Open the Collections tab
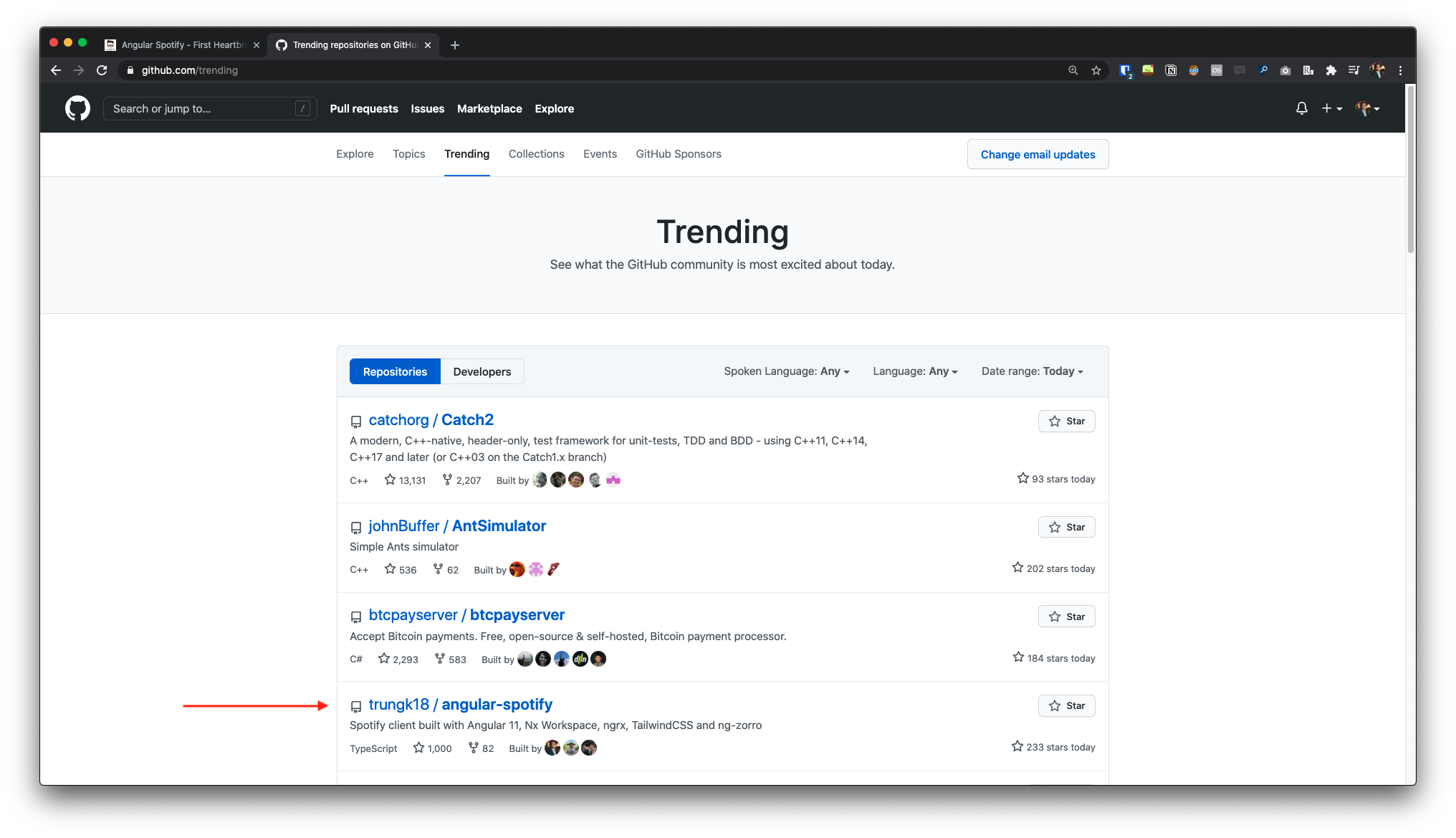1456x838 pixels. click(x=536, y=154)
